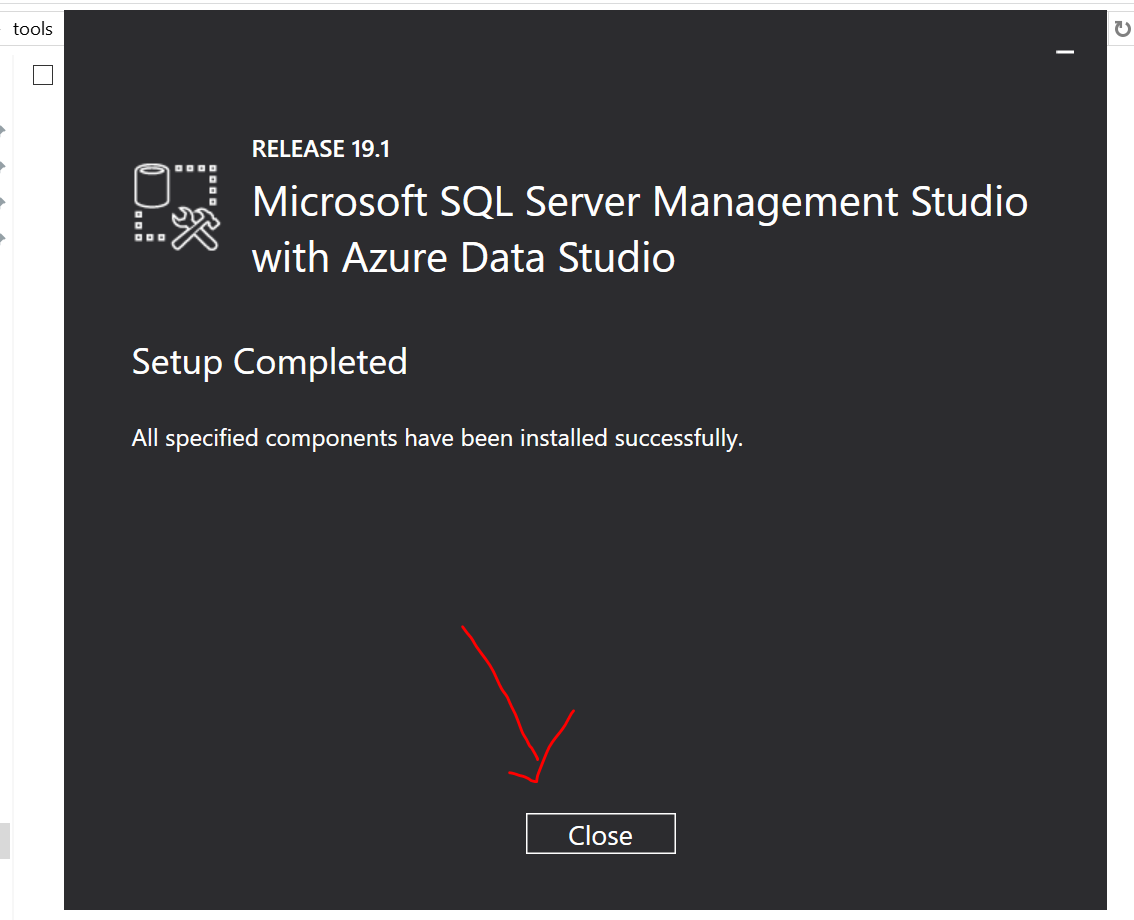The height and width of the screenshot is (920, 1134).
Task: Click the database cylinder in the SSMS logo
Action: point(152,187)
